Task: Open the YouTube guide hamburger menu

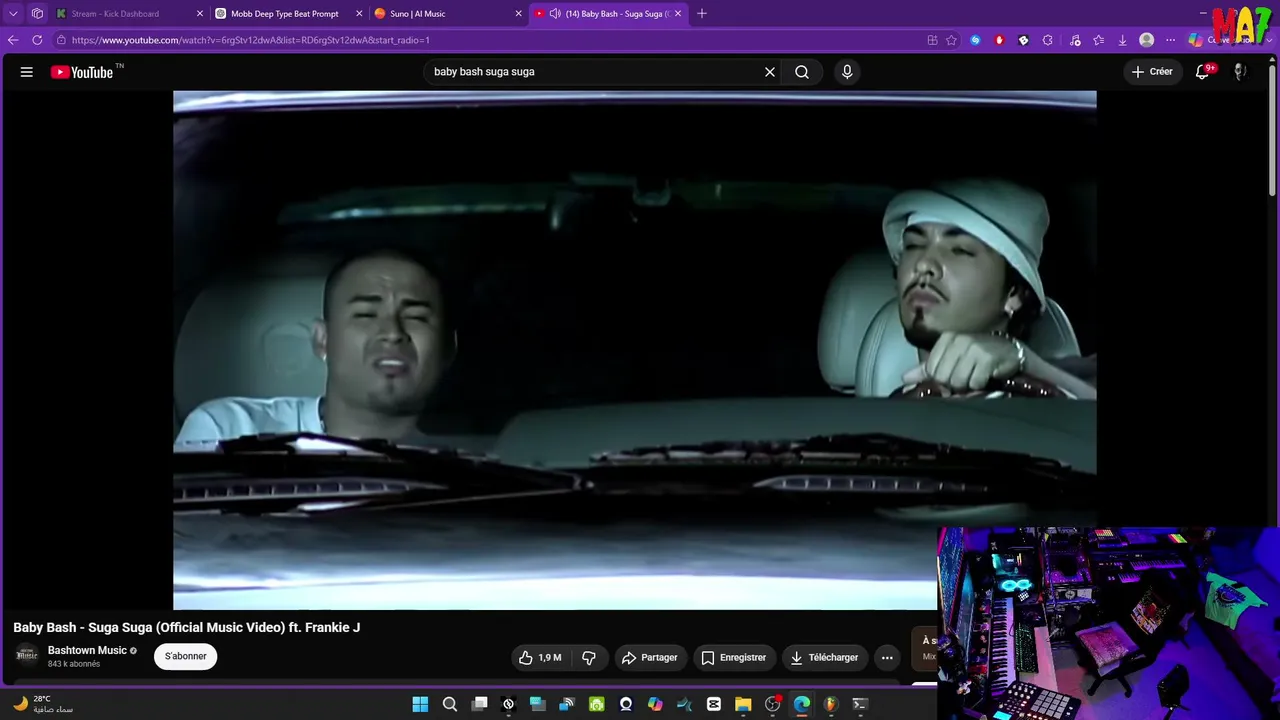Action: coord(27,72)
